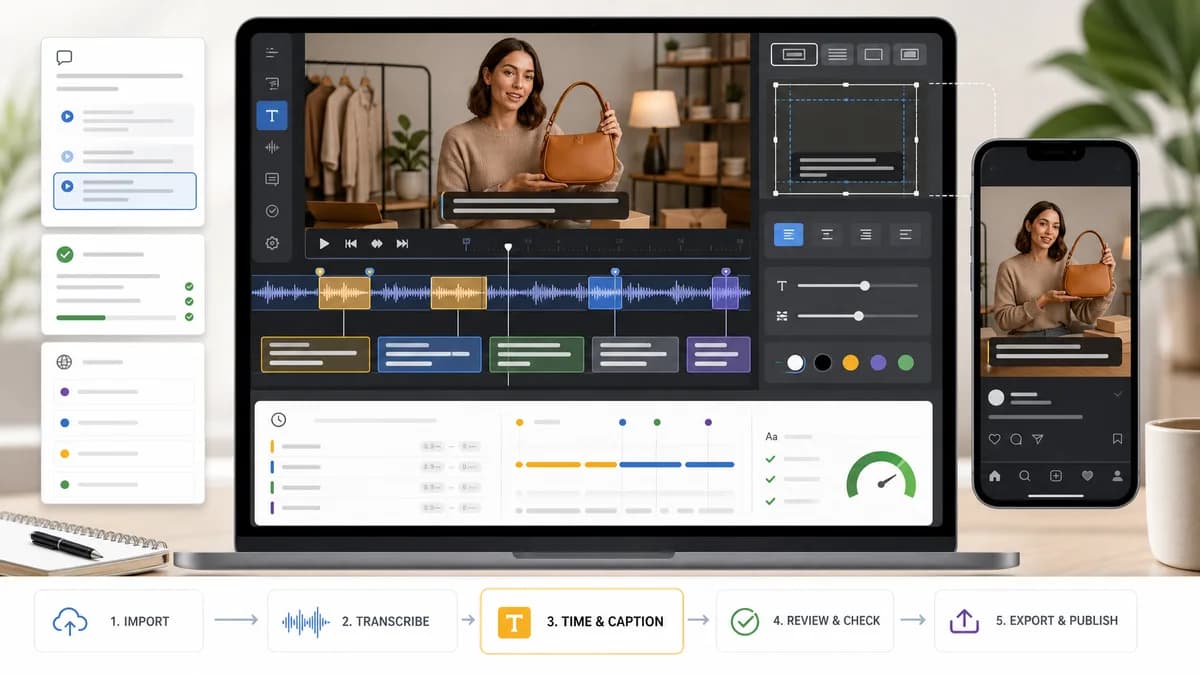Select the Text (T) tool in the editor sidebar

point(272,115)
